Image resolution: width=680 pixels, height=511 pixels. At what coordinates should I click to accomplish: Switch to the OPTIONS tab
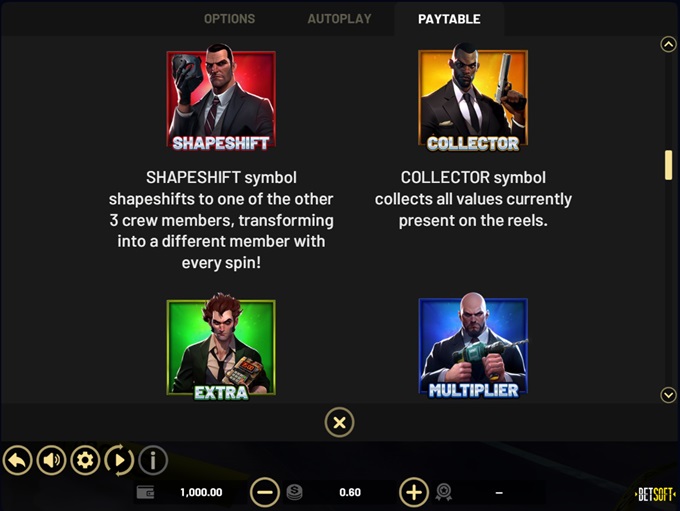click(x=229, y=19)
